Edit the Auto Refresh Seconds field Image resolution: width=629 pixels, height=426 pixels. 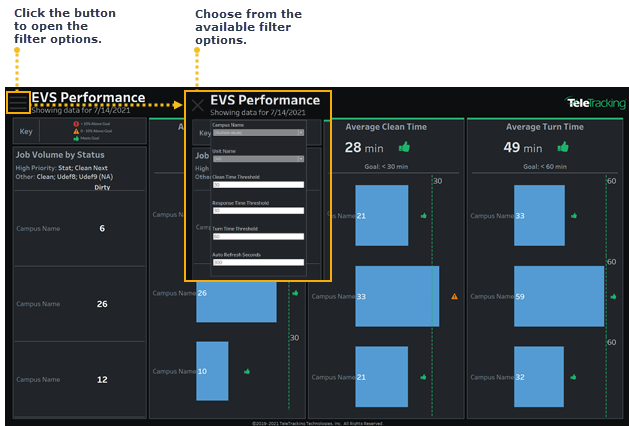point(258,262)
